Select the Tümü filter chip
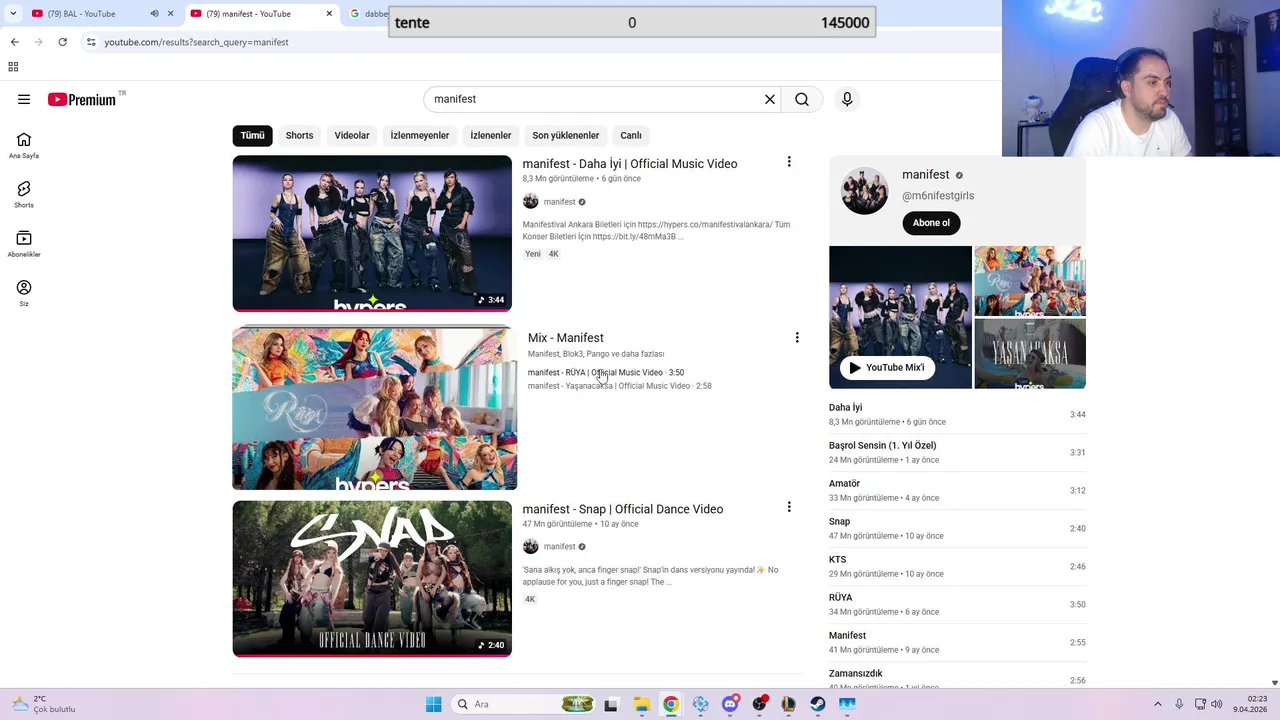This screenshot has height=720, width=1280. pos(252,135)
